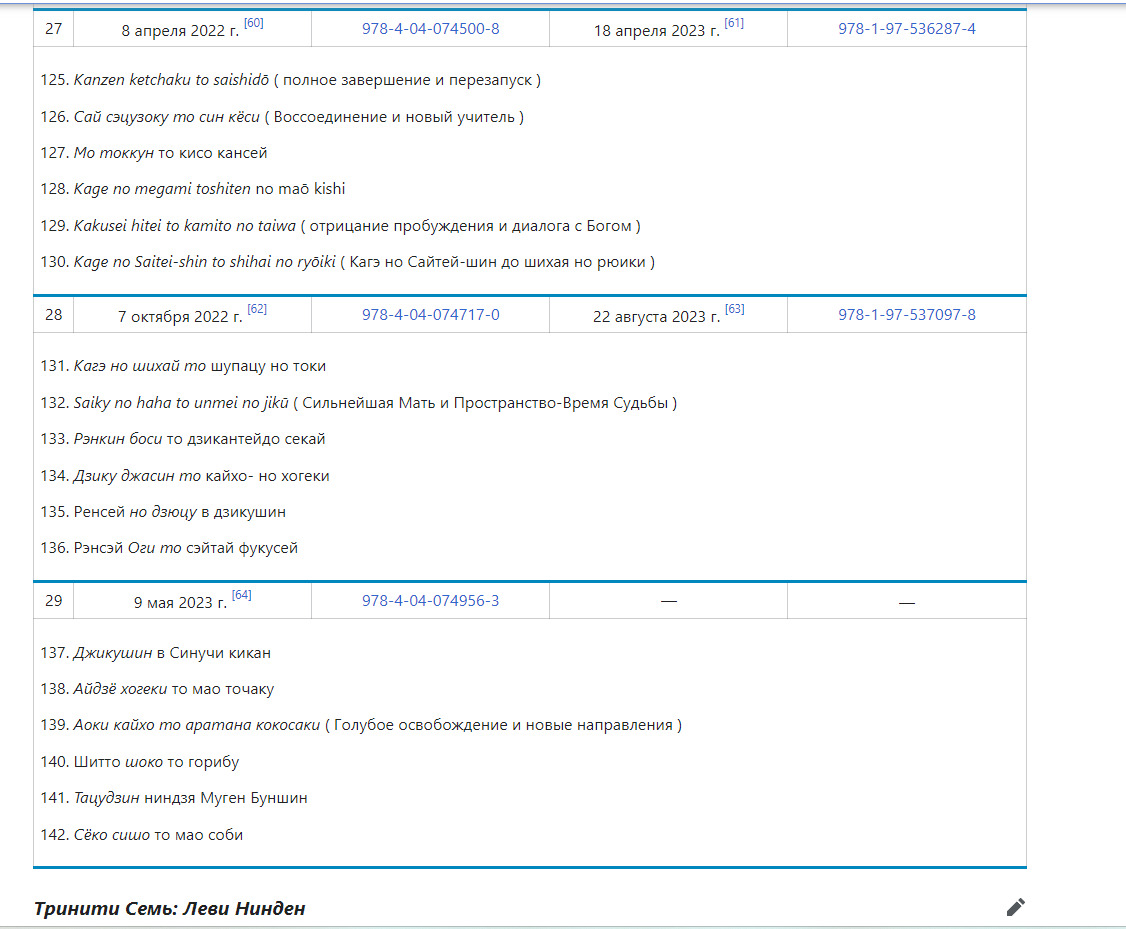Open ISBN link 978-4-04-074500-8
This screenshot has height=929, width=1126.
[430, 29]
